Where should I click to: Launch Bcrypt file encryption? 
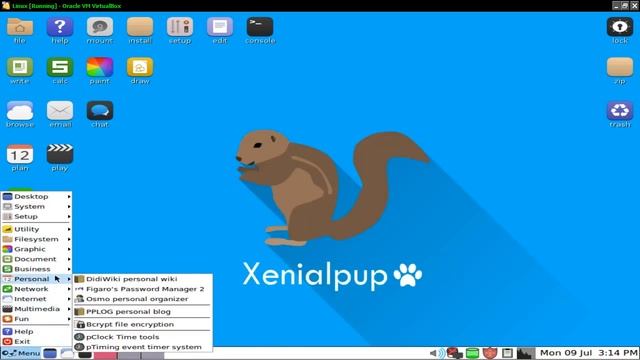pyautogui.click(x=143, y=324)
